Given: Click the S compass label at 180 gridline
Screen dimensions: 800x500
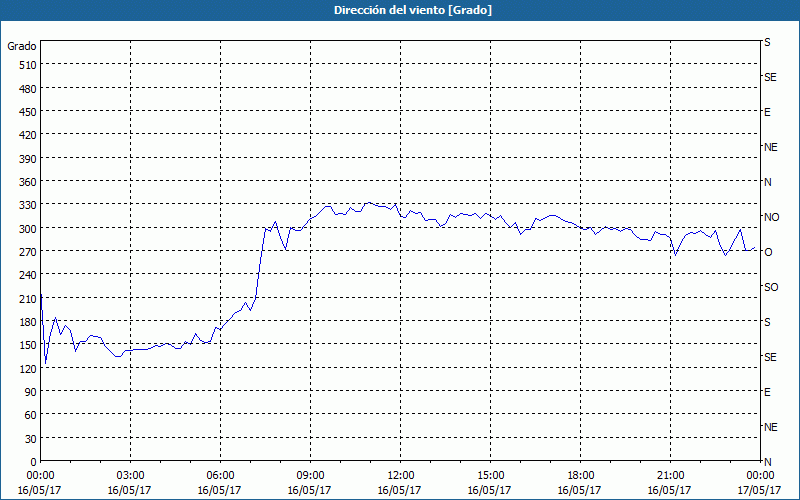Looking at the screenshot, I should [x=767, y=322].
